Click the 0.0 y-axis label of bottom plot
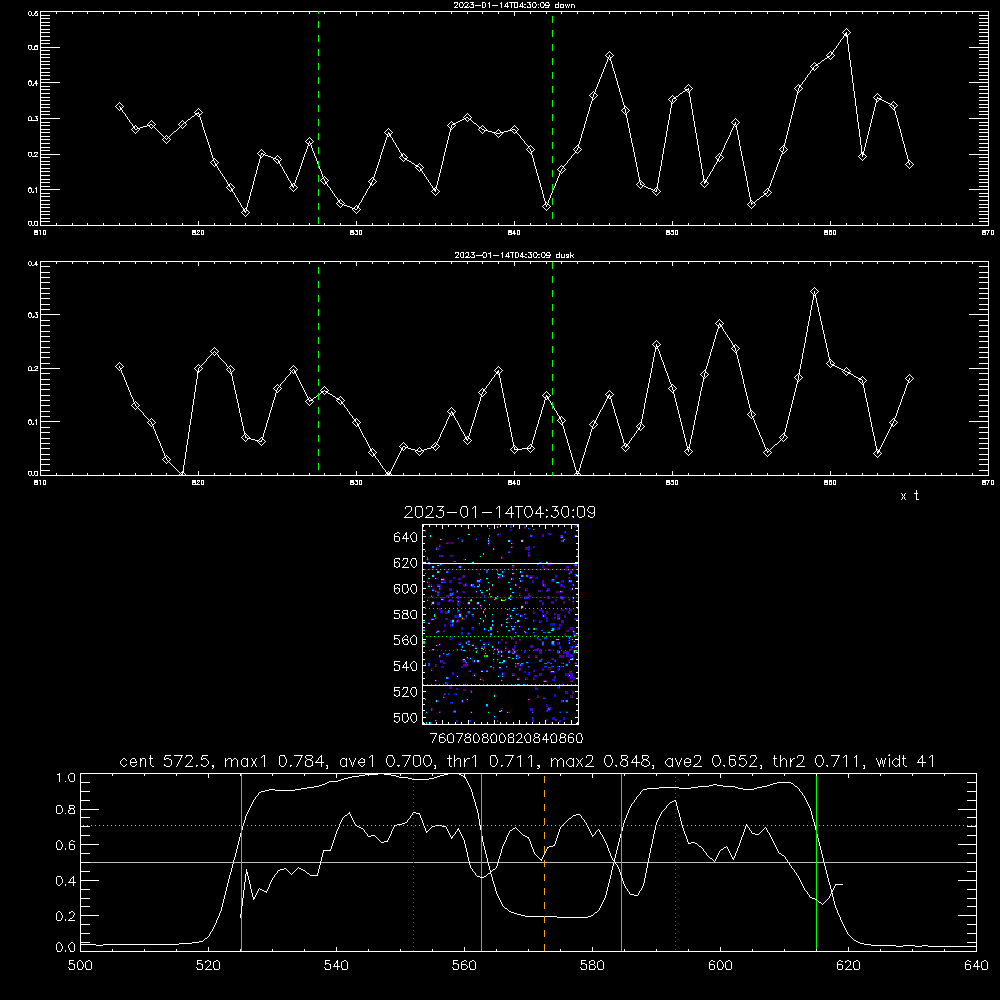The width and height of the screenshot is (1000, 1000). click(x=66, y=948)
